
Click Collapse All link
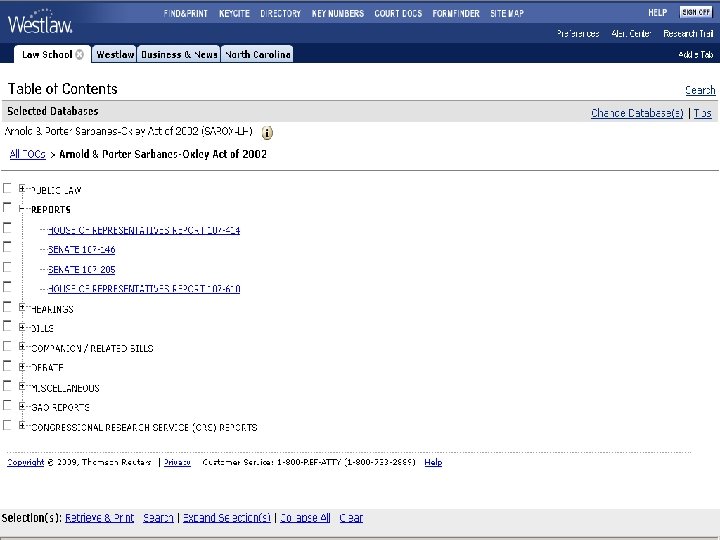point(305,518)
